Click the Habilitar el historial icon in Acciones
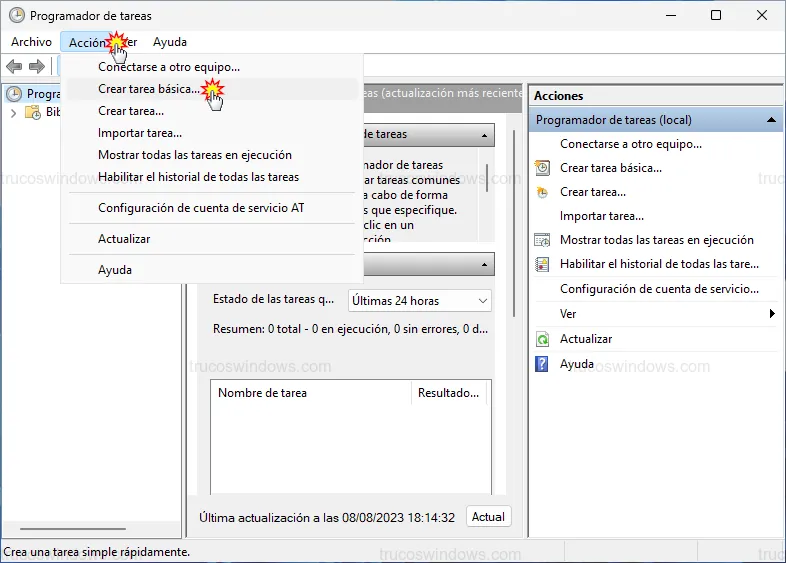 click(542, 265)
